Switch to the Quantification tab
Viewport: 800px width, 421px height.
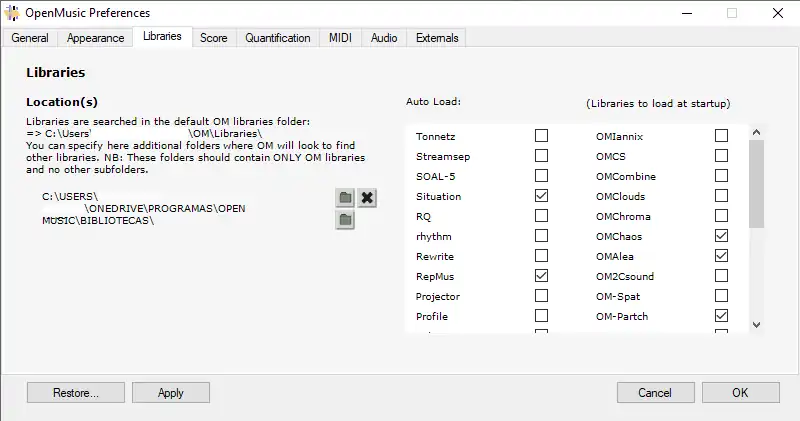coord(278,38)
